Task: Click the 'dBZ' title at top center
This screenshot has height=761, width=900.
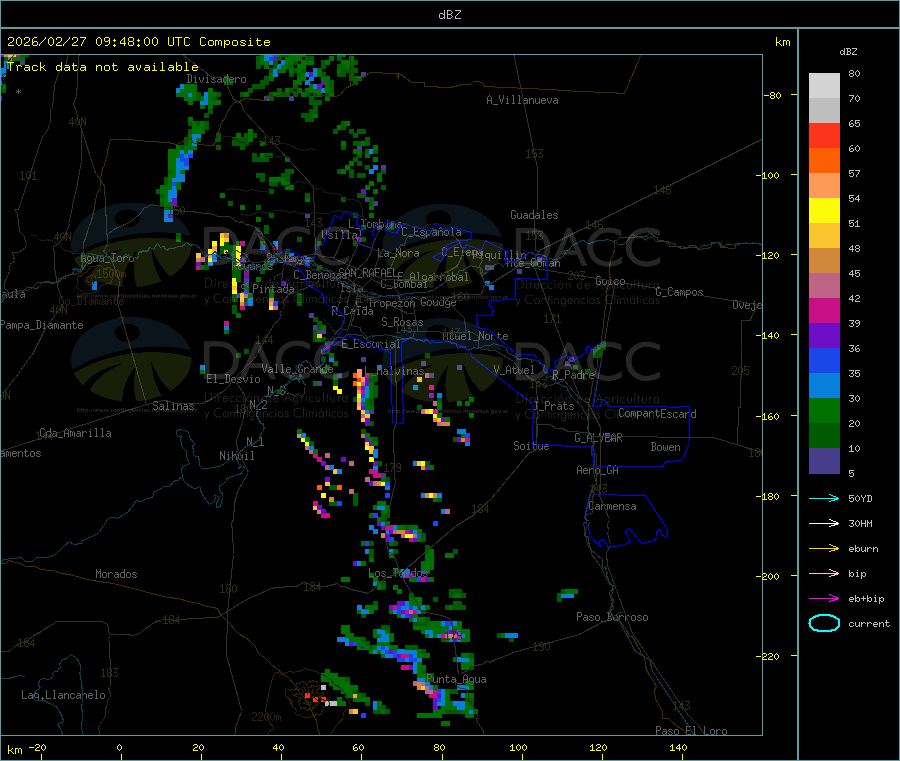Action: [x=449, y=15]
